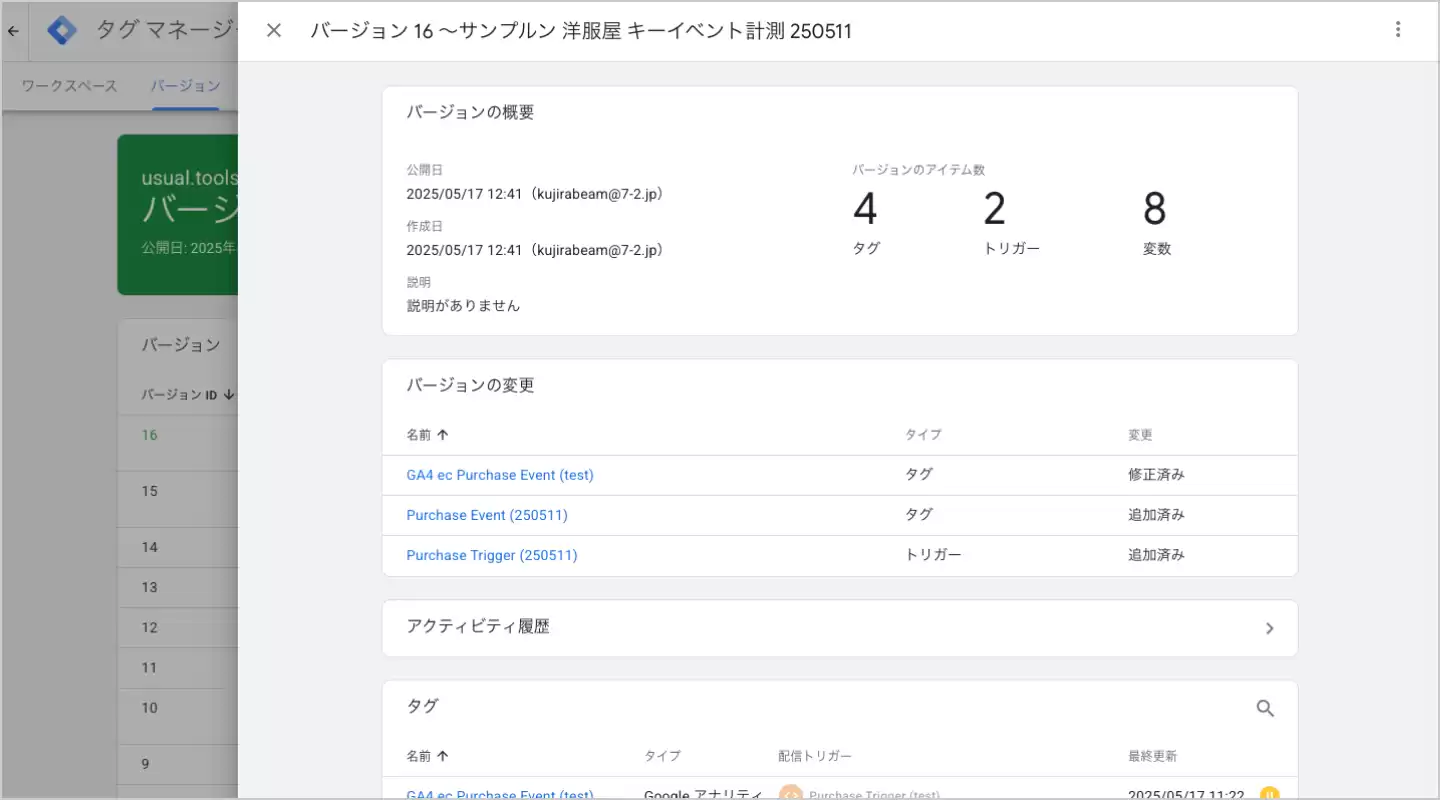Open the three-dot more options menu
1440x800 pixels.
1398,30
